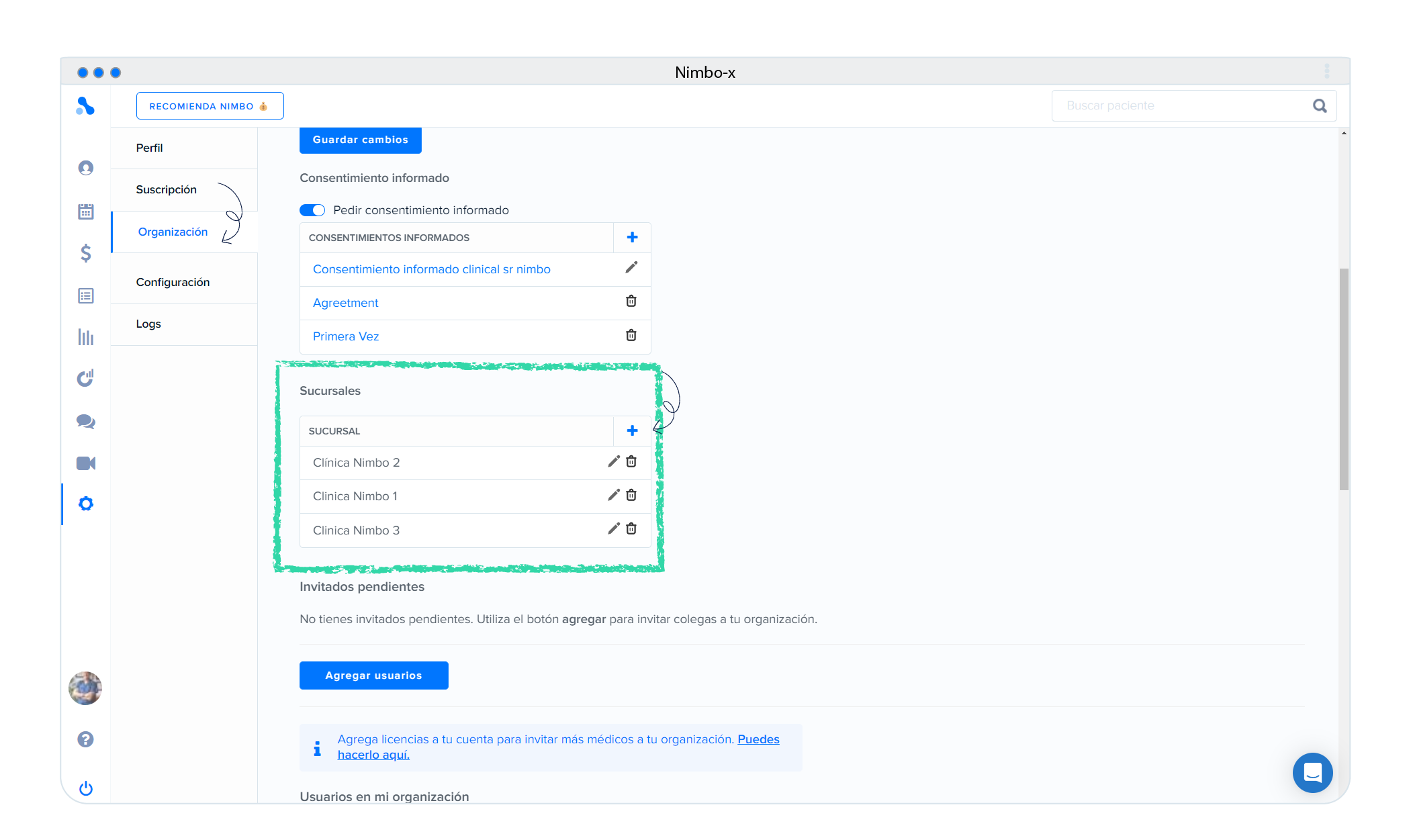
Task: Click the vertical page scrollbar
Action: (x=1343, y=379)
